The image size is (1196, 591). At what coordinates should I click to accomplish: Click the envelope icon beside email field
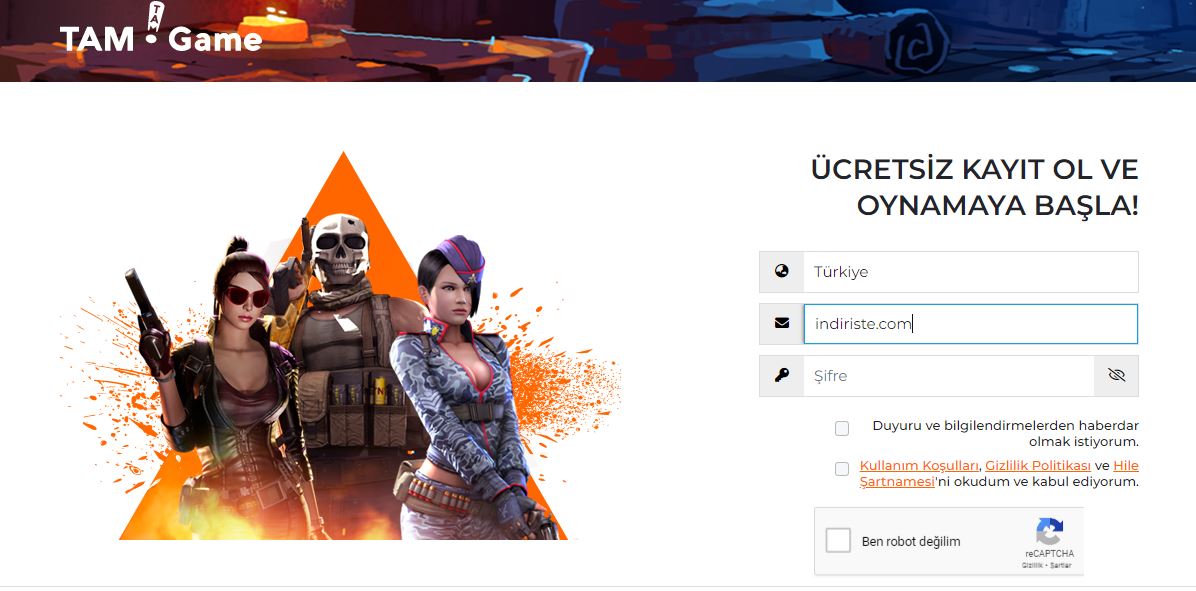[781, 323]
